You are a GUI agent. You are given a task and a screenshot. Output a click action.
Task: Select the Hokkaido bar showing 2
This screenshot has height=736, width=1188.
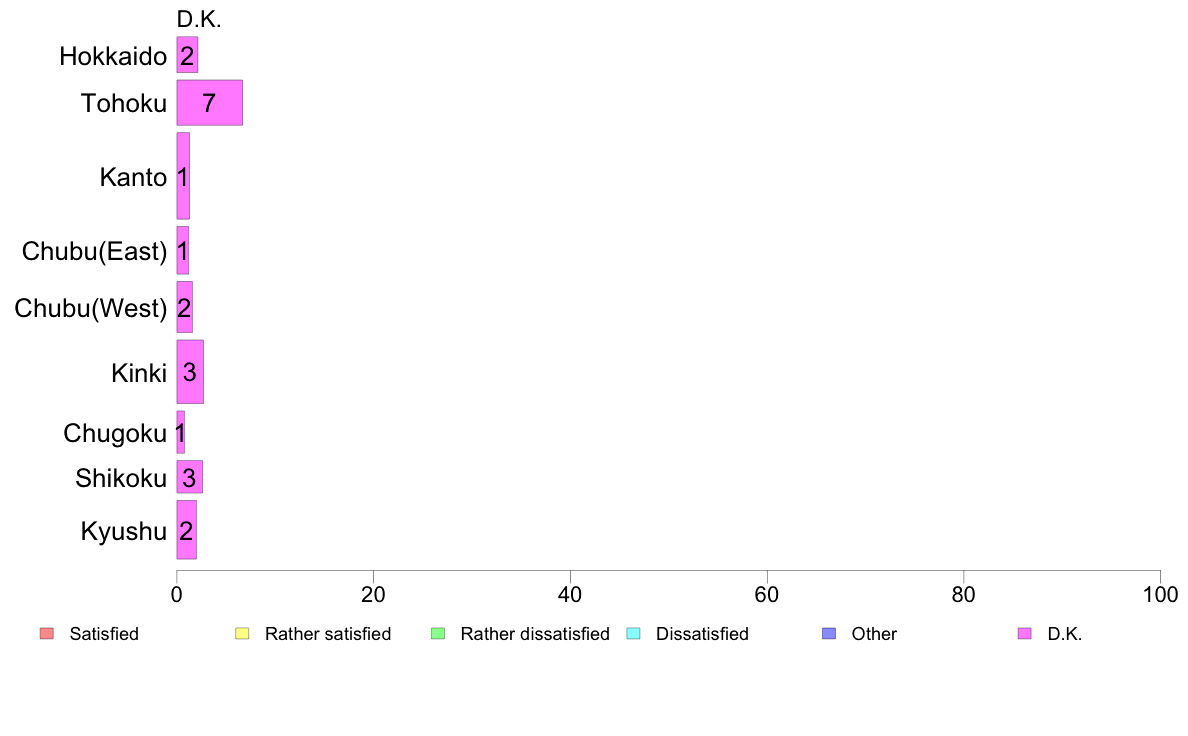coord(187,55)
